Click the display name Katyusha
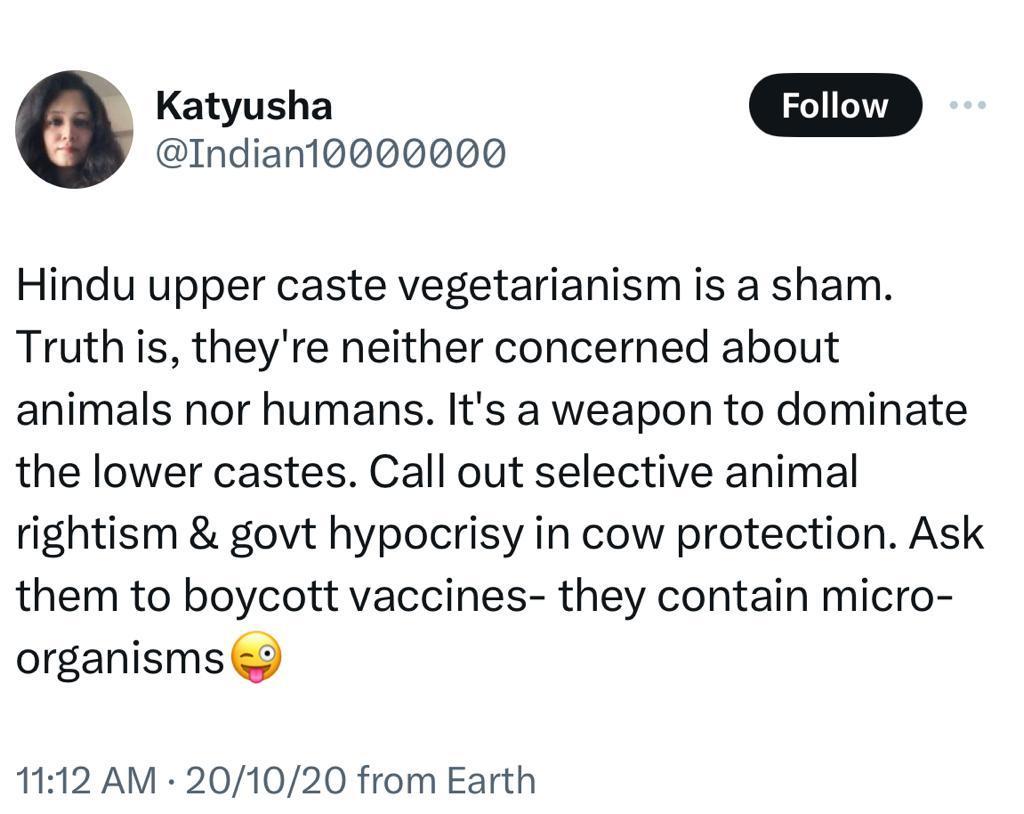The width and height of the screenshot is (1024, 814). (244, 105)
